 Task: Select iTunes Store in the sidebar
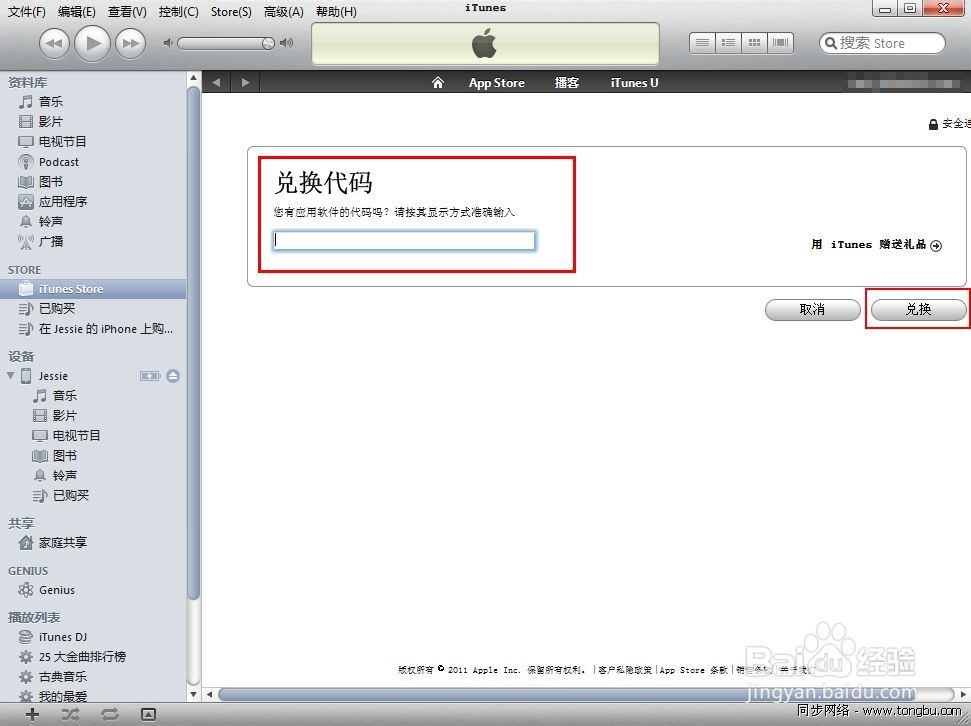click(93, 289)
